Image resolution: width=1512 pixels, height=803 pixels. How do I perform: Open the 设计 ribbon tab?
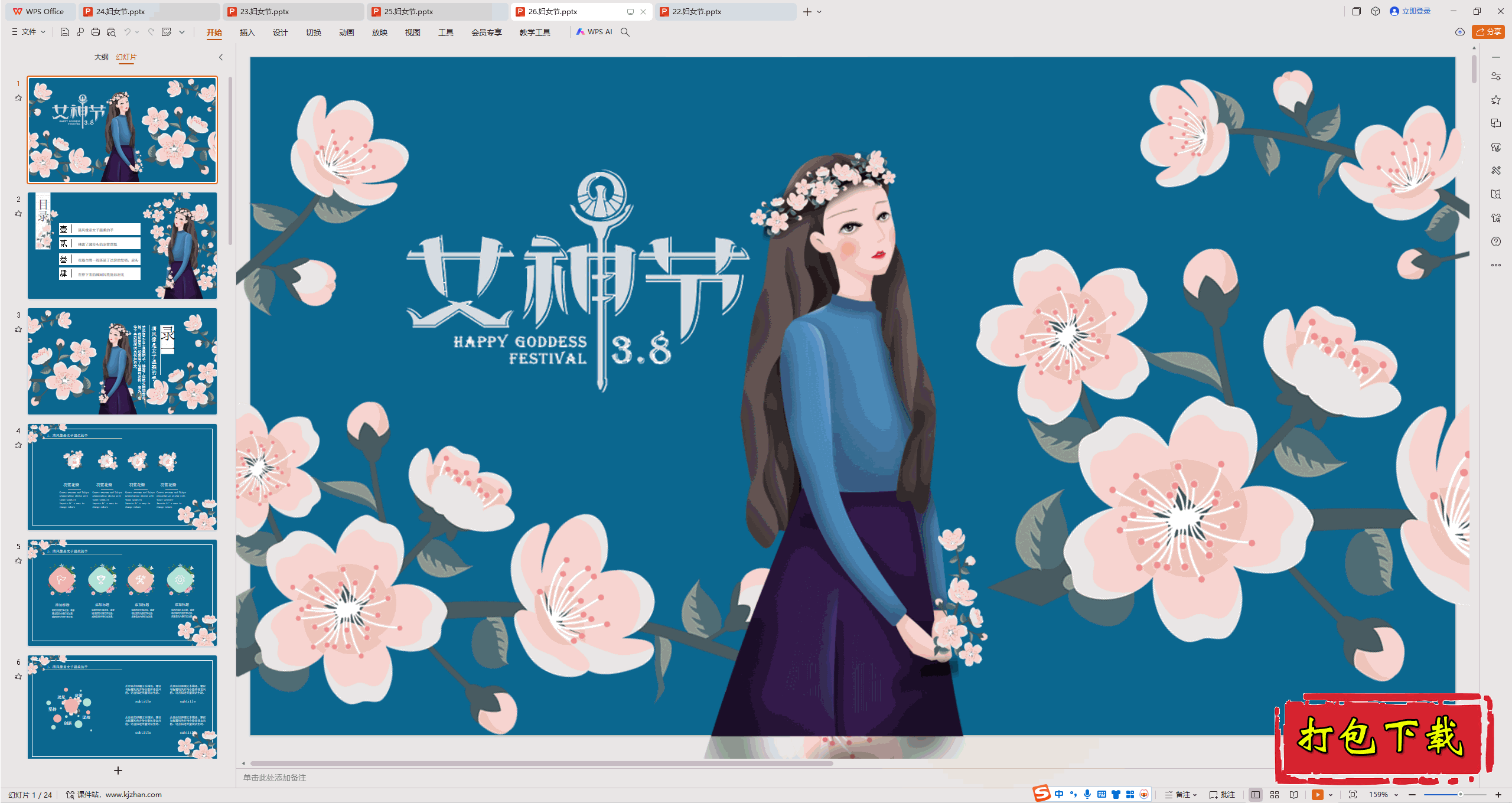coord(280,32)
